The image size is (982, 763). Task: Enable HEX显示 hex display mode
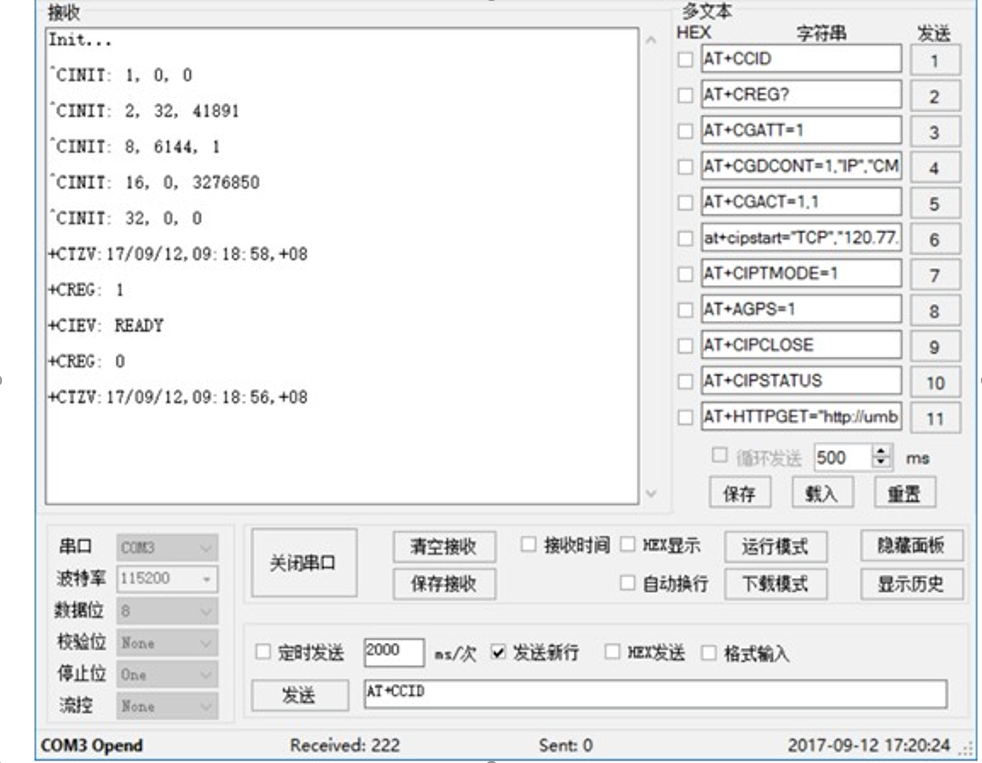tap(629, 546)
